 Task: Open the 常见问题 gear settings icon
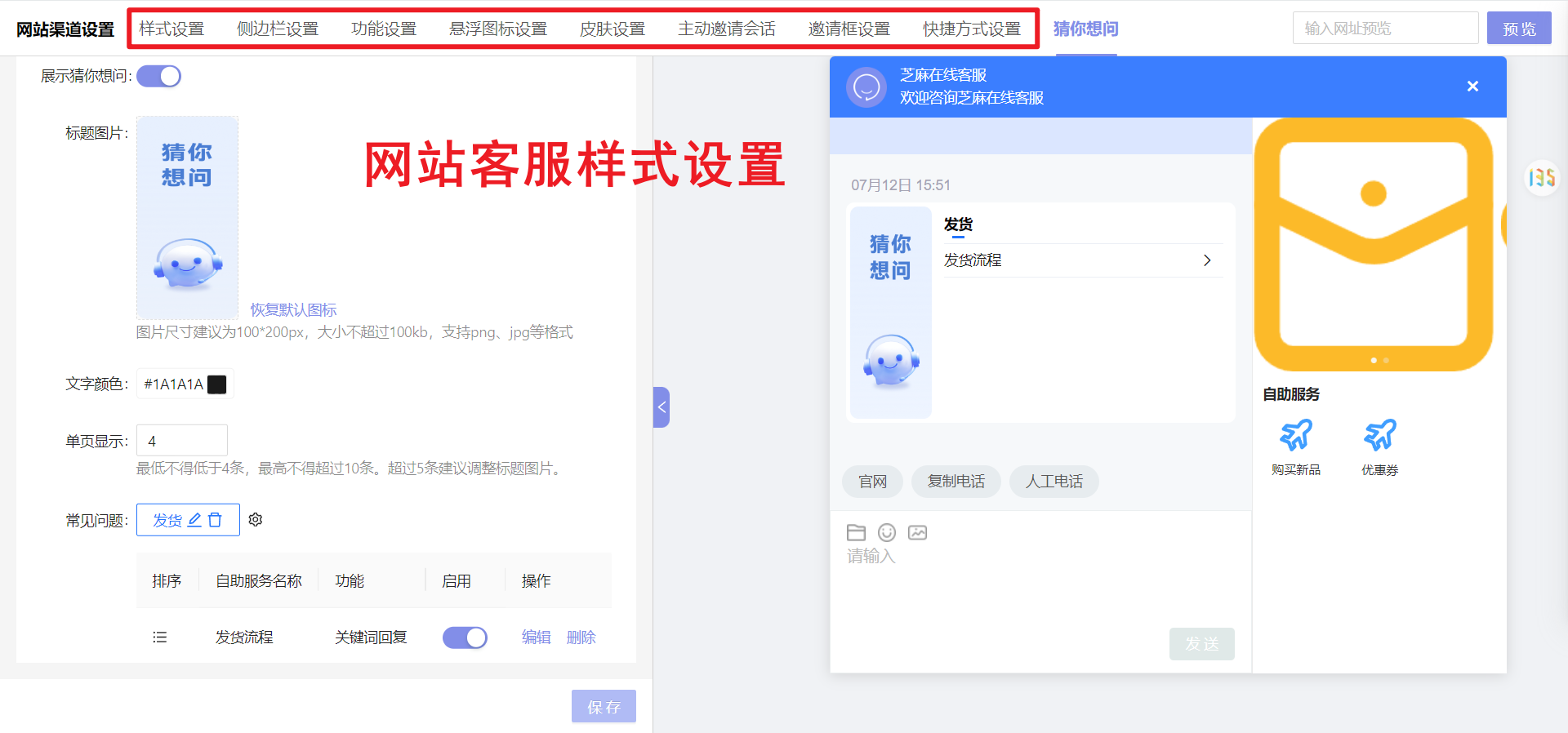(x=256, y=520)
